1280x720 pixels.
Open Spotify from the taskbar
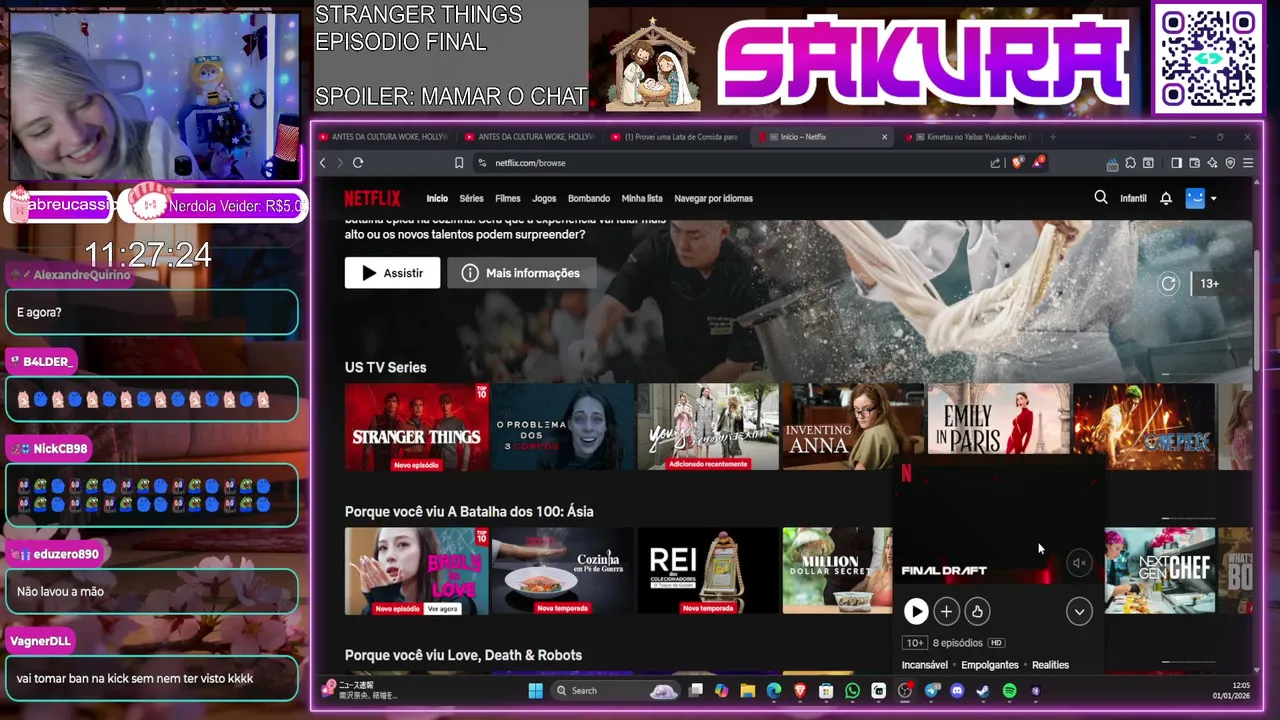(1009, 691)
